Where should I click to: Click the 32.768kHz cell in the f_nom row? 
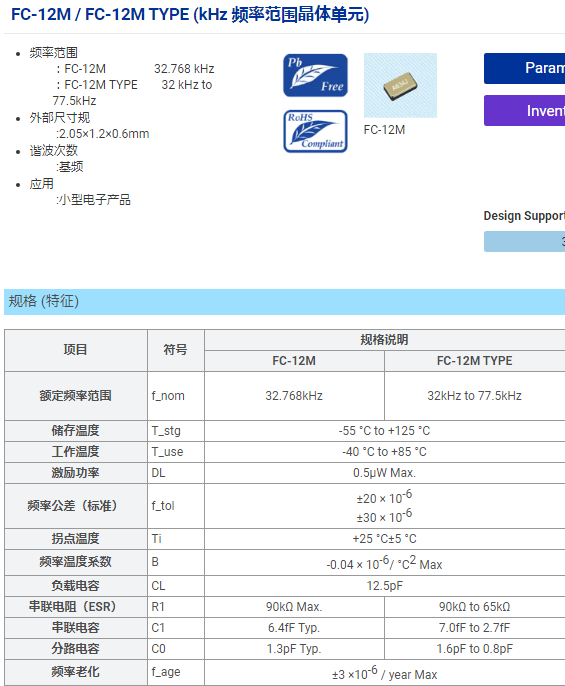tap(294, 396)
